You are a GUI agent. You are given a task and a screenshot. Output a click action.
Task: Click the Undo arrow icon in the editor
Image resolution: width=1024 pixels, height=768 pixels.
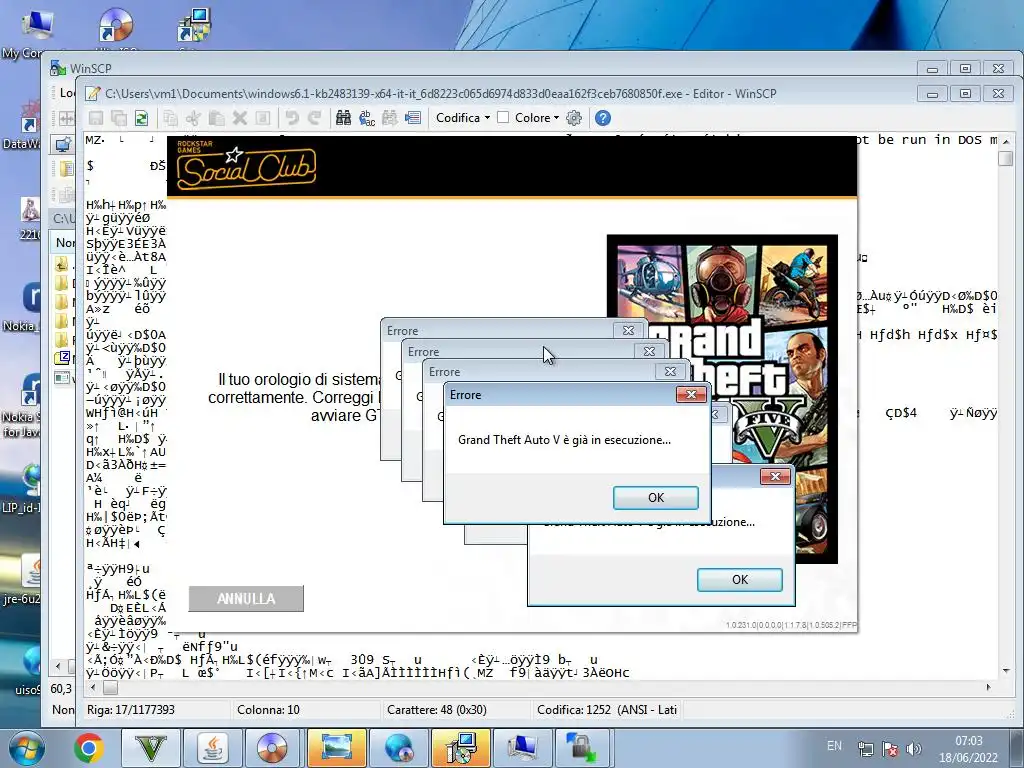coord(292,118)
